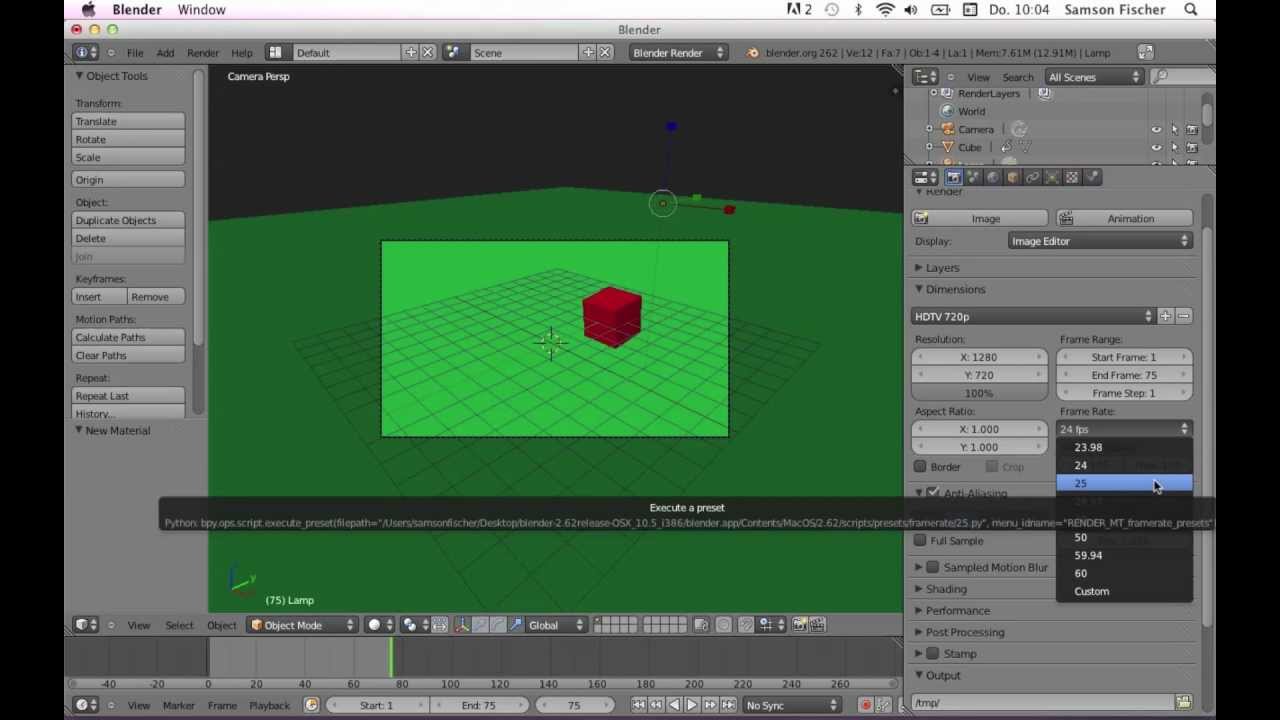The image size is (1280, 720).
Task: Open the pivot point selector icon
Action: point(415,625)
